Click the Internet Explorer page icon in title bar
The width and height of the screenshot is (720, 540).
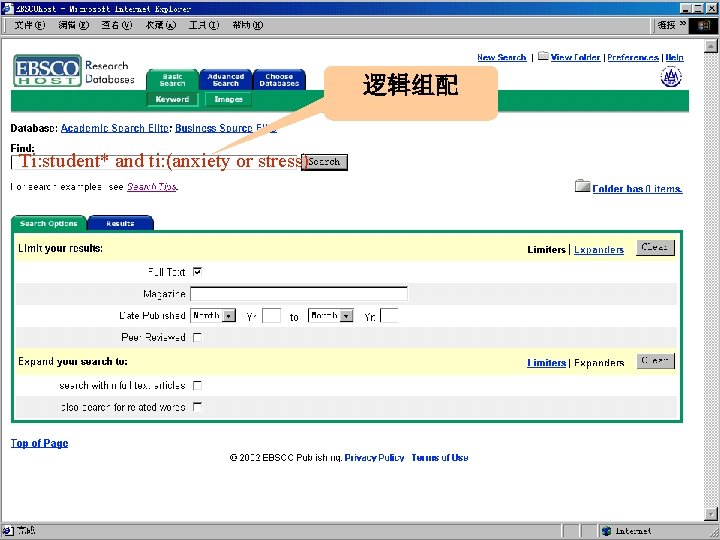coord(8,8)
